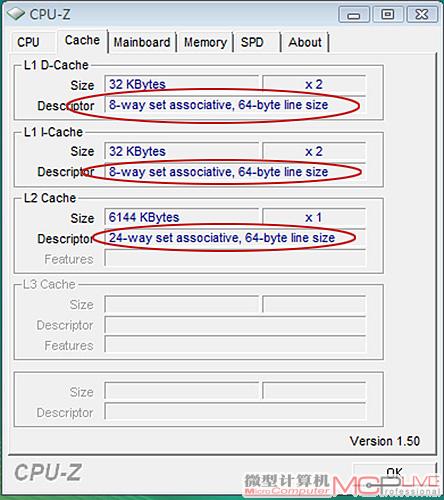Click the L1 D-Cache size field showing 32 KBytes
This screenshot has height=500, width=444.
point(182,84)
